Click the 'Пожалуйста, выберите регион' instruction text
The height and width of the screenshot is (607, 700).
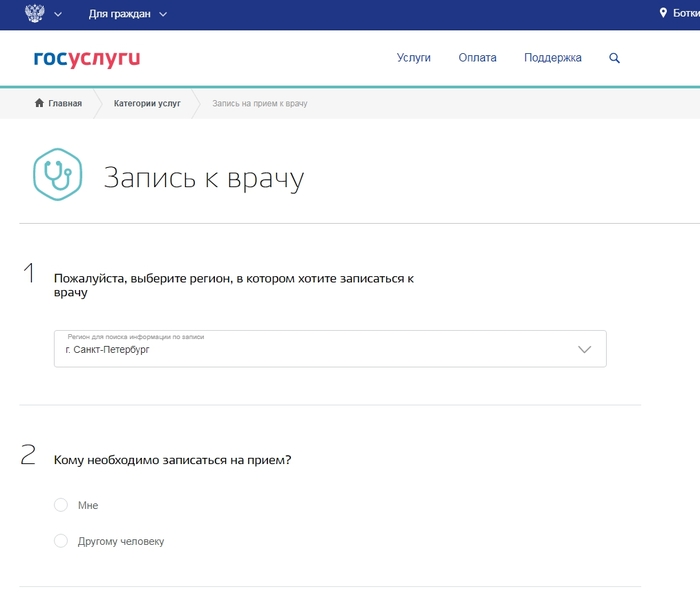233,285
